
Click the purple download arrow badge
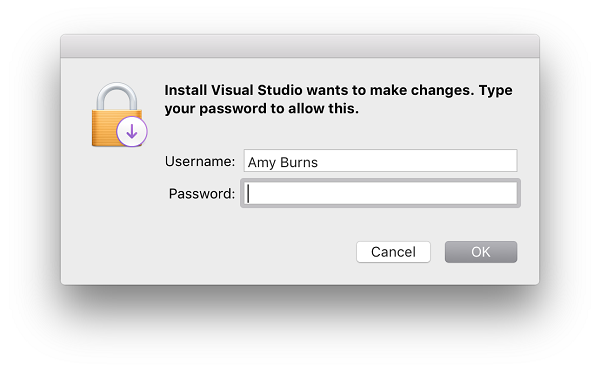132,132
